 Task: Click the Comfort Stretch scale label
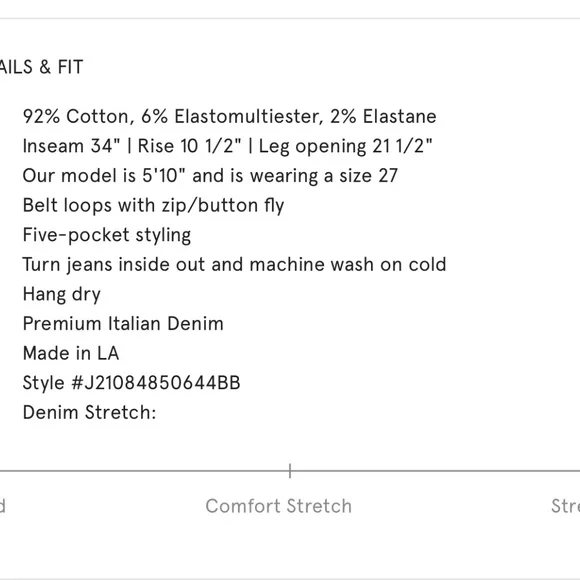pyautogui.click(x=279, y=506)
